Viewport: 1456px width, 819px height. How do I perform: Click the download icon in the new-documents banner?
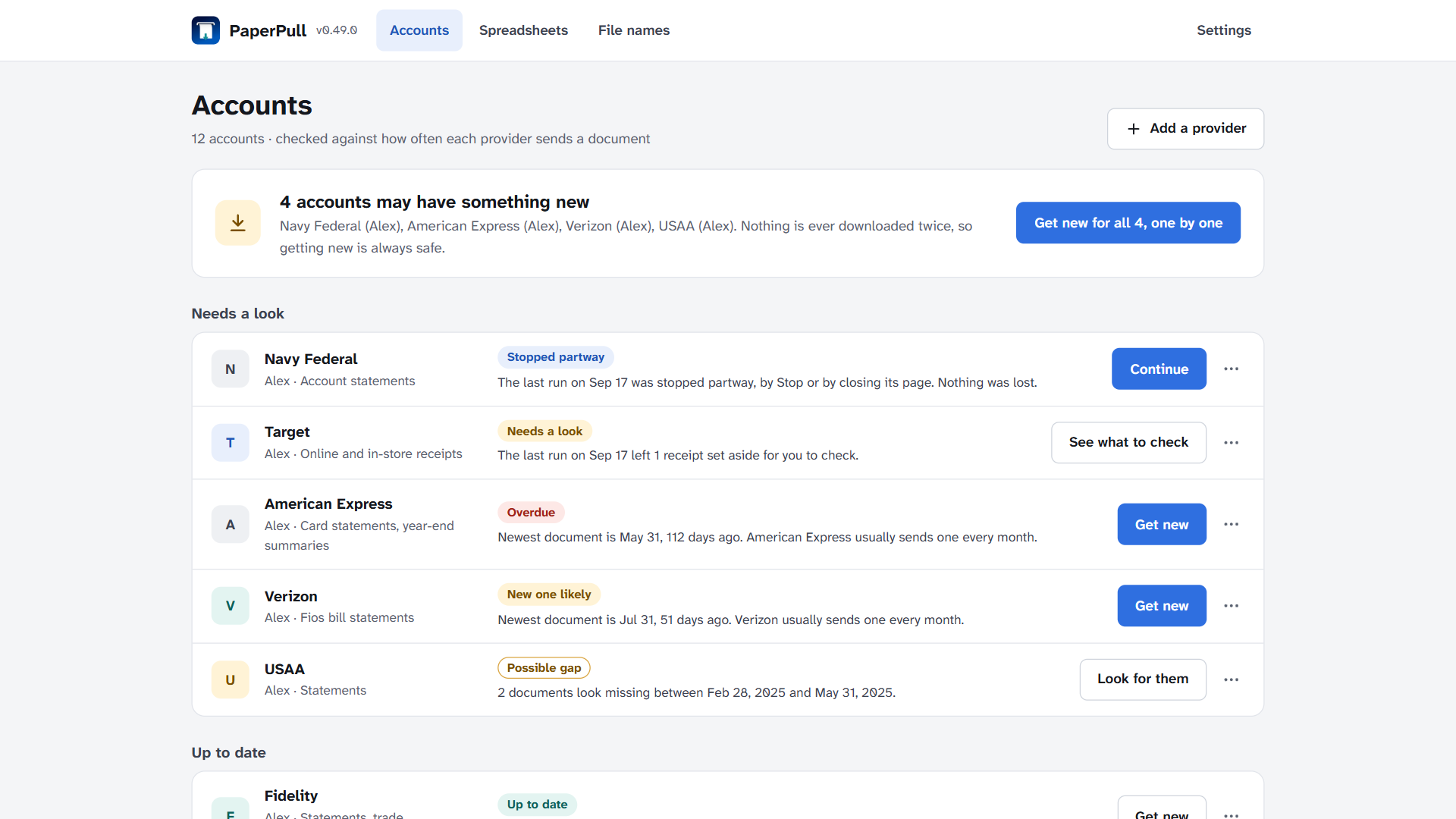[x=238, y=223]
